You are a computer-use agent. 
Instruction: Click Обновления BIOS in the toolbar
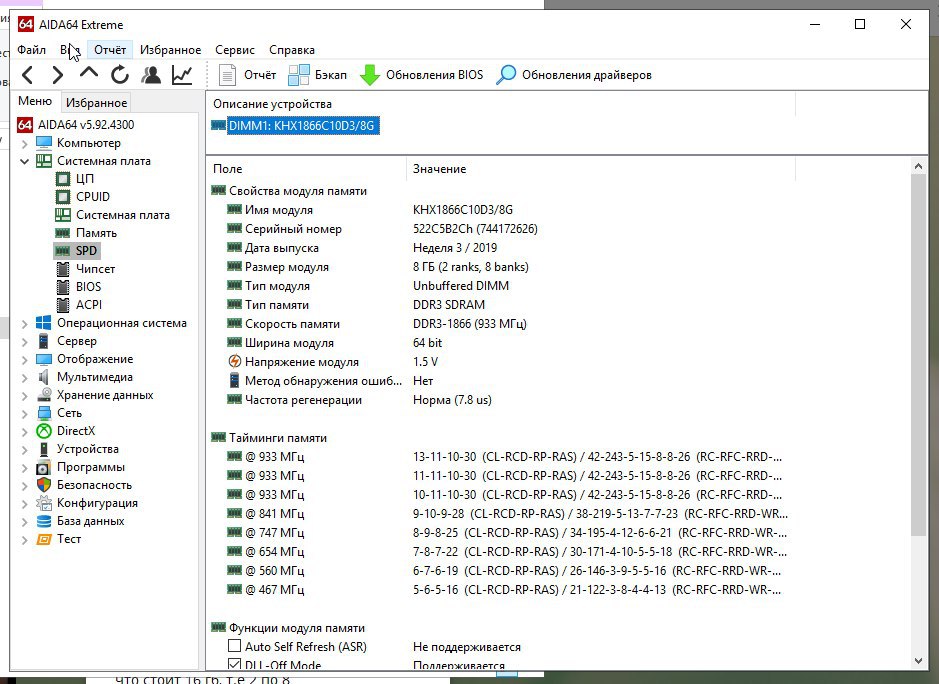[x=422, y=75]
